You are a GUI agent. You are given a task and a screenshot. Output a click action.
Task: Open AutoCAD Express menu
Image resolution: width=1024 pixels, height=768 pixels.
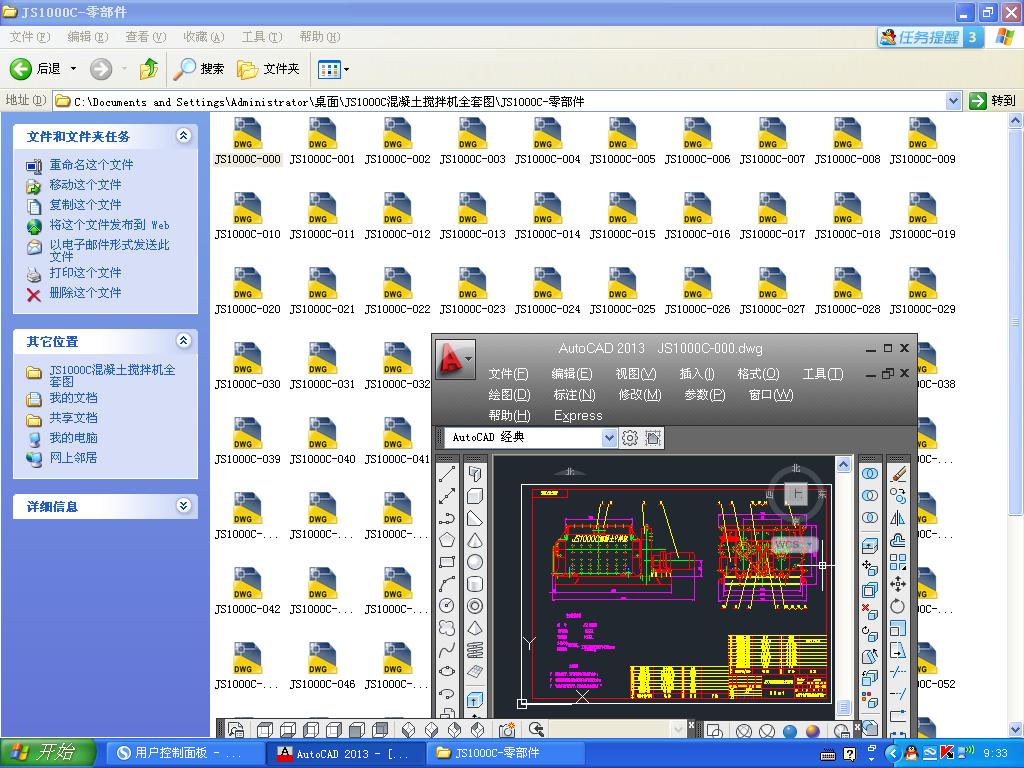coord(578,415)
